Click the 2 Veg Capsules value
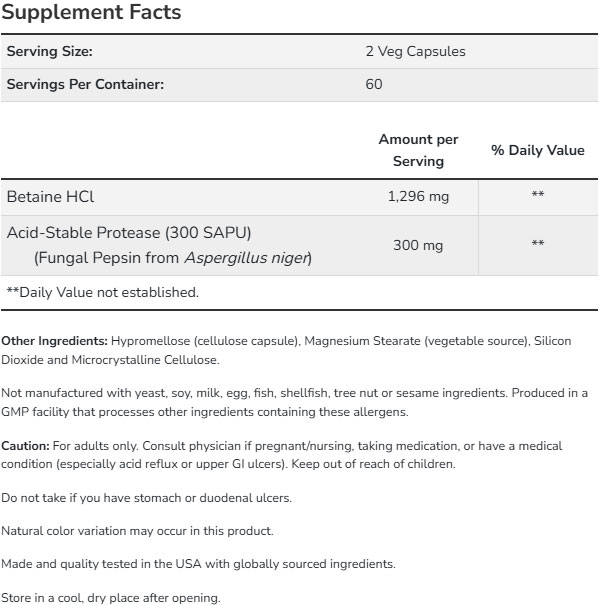 (x=415, y=51)
